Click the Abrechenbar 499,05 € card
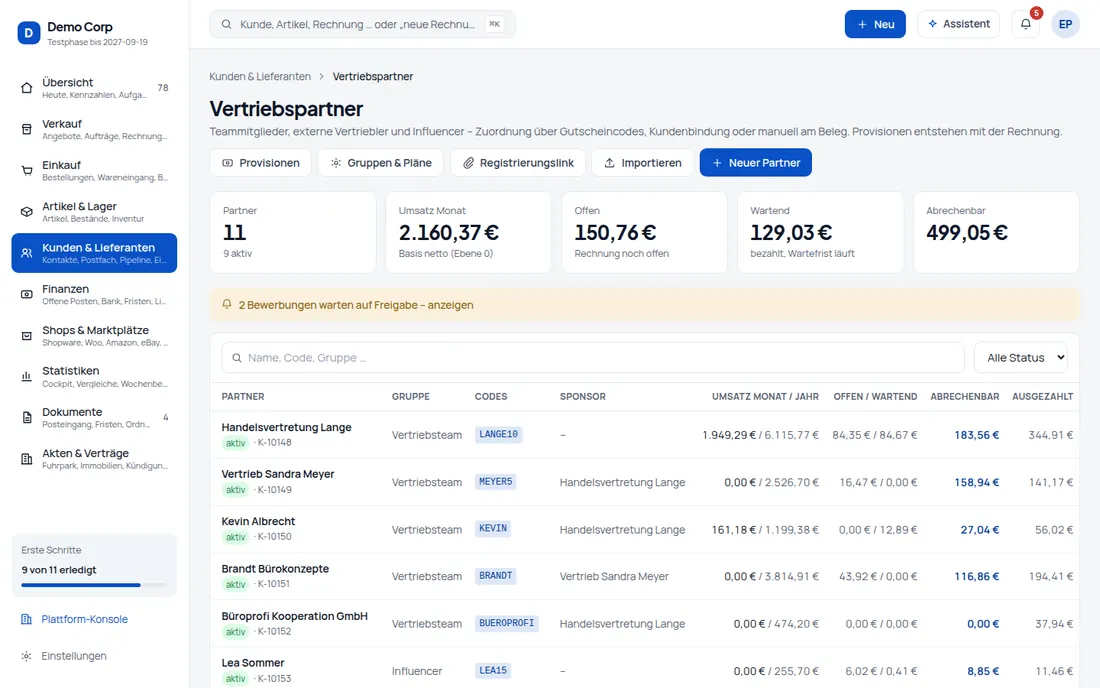This screenshot has height=688, width=1100. (995, 232)
